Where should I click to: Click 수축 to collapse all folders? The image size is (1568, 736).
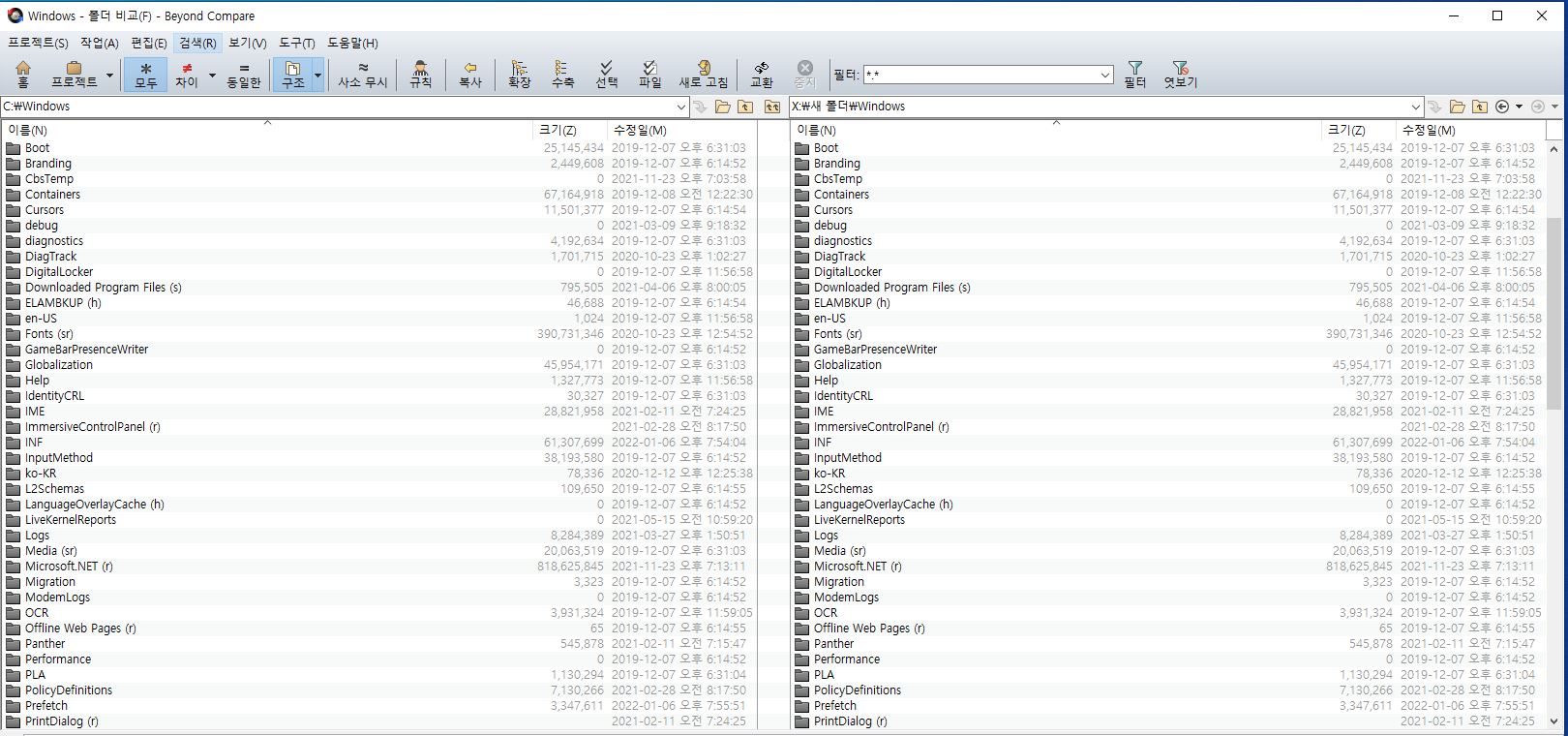pos(562,75)
